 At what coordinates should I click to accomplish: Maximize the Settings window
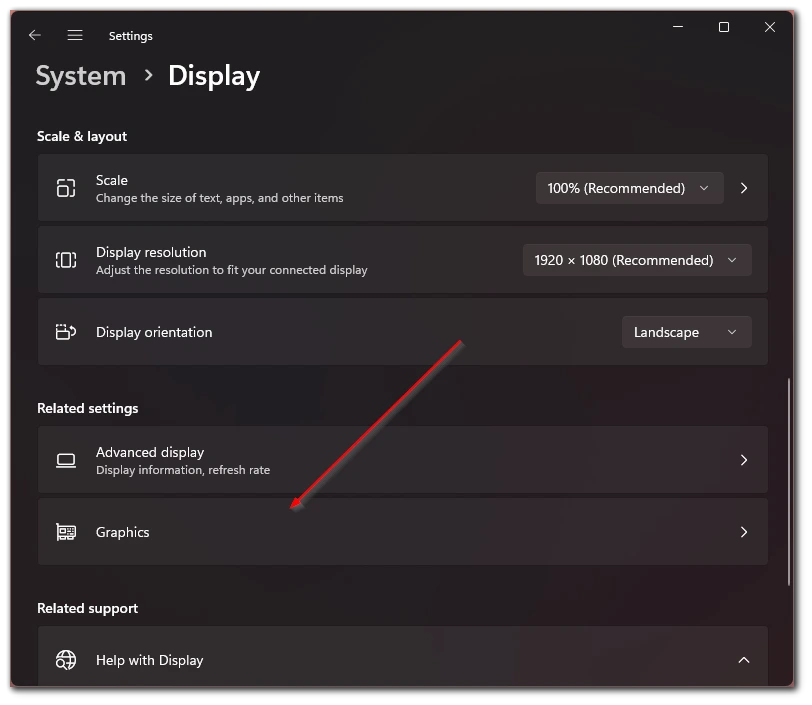pos(724,27)
